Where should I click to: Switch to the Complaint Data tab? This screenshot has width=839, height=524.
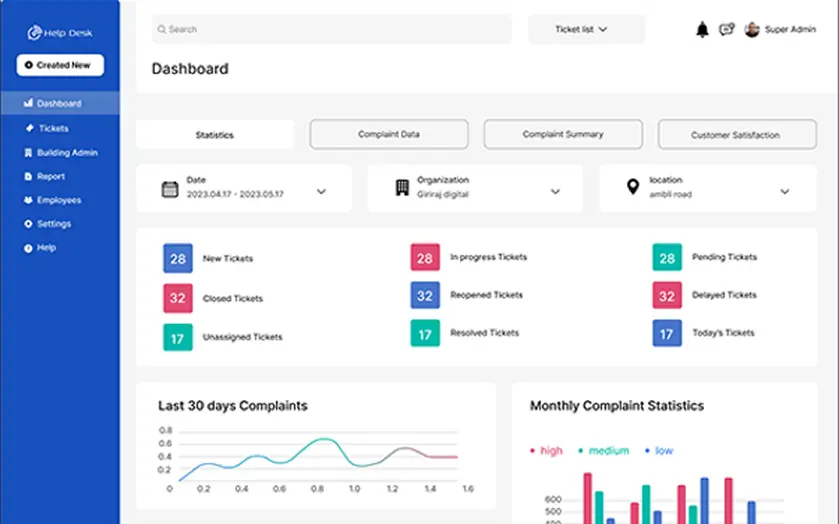389,134
